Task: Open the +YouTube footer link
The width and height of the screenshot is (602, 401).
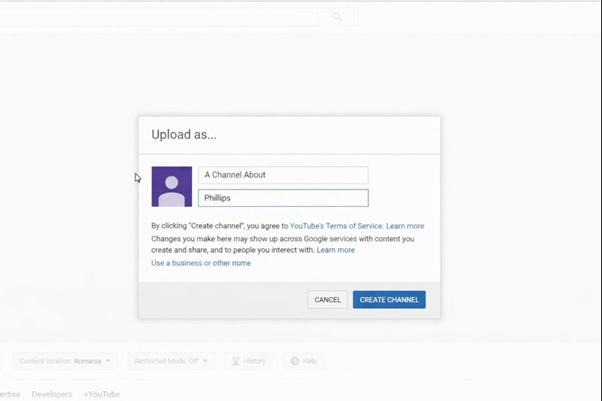Action: [102, 394]
